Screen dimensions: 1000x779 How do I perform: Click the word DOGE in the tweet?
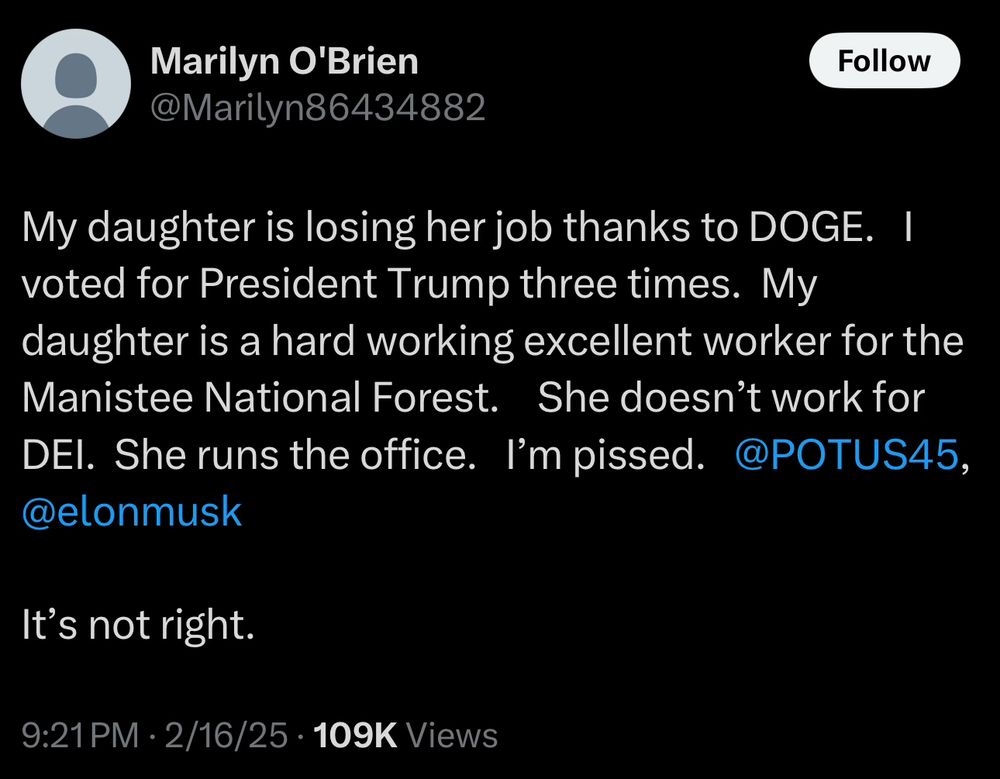[x=805, y=230]
